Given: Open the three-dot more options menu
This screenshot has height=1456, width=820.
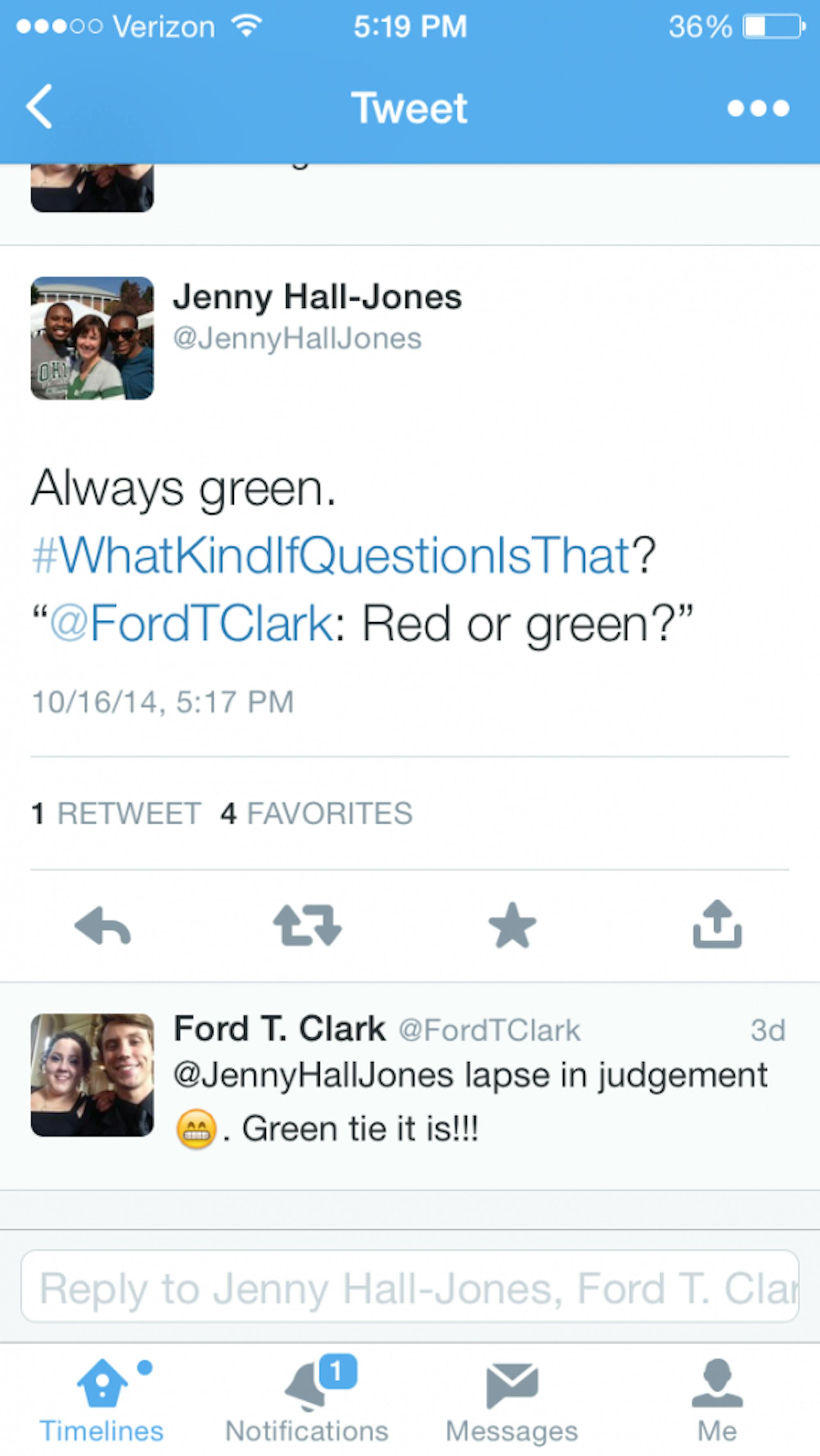Looking at the screenshot, I should tap(758, 107).
